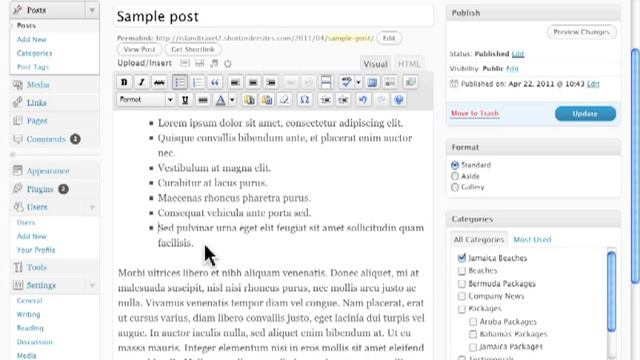
Task: Select the Aside post format
Action: pyautogui.click(x=455, y=176)
